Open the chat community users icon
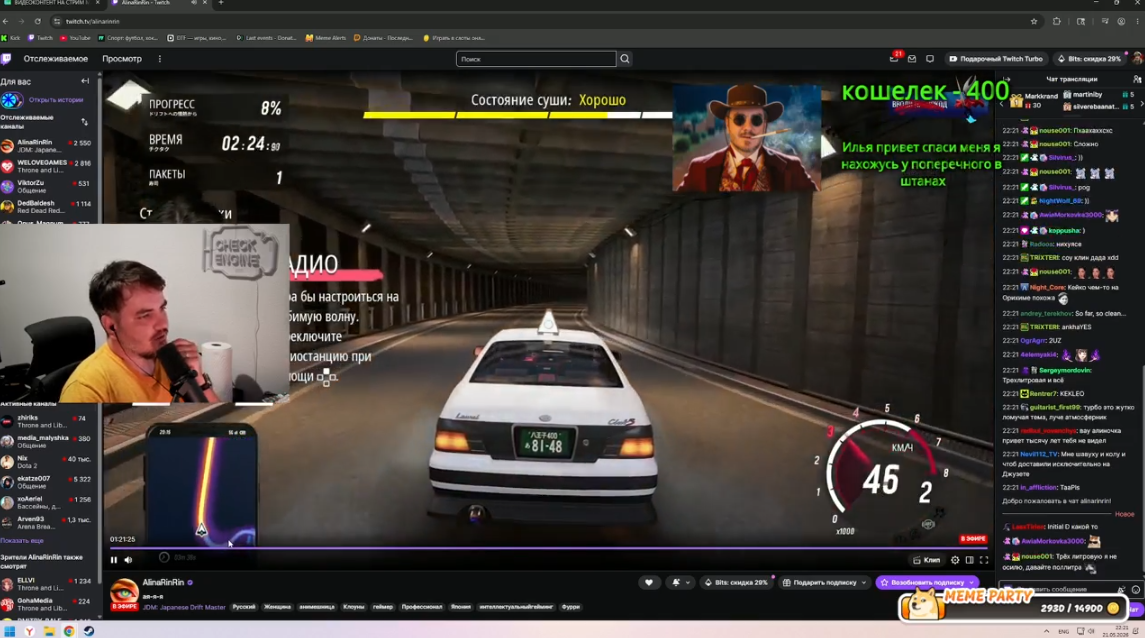The width and height of the screenshot is (1145, 638). point(1136,79)
